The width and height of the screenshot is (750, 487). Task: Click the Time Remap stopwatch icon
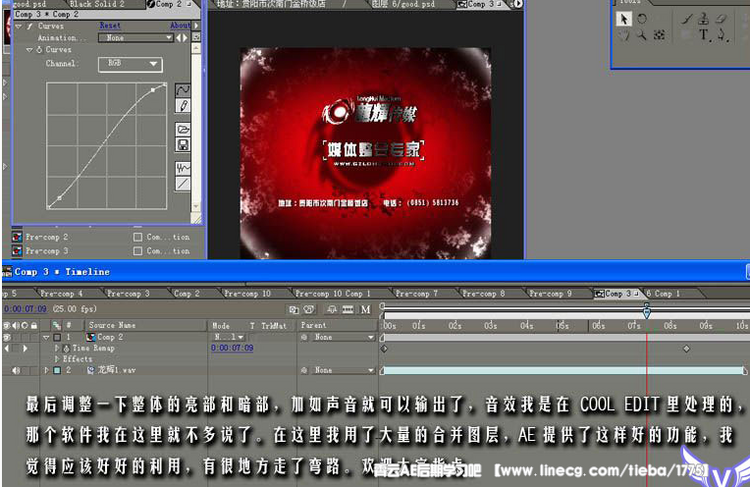(66, 349)
